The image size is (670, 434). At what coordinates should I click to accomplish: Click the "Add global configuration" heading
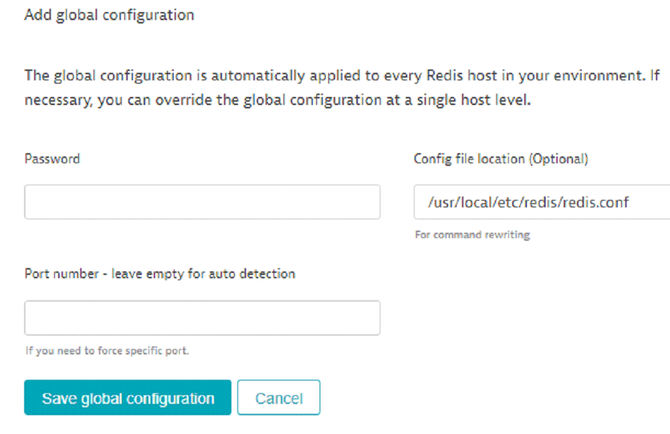click(x=109, y=16)
